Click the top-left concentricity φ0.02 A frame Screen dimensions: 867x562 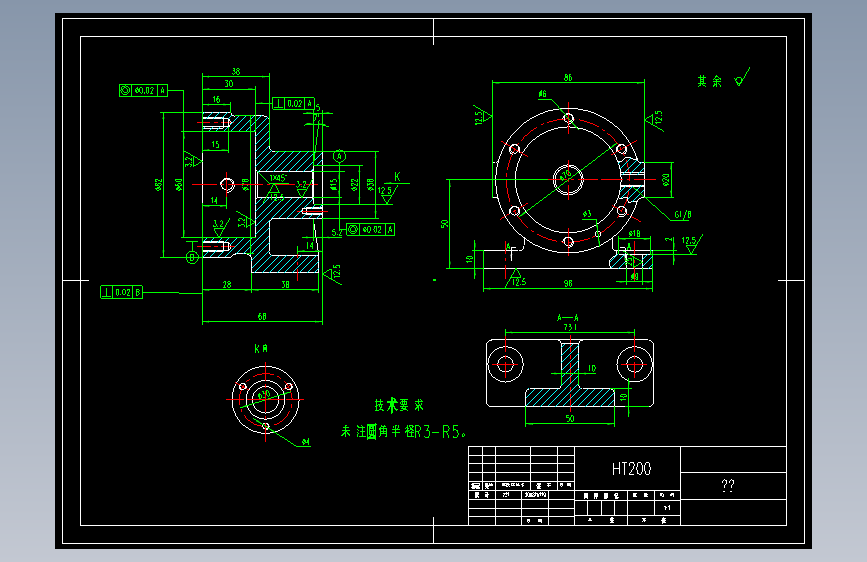pos(143,90)
